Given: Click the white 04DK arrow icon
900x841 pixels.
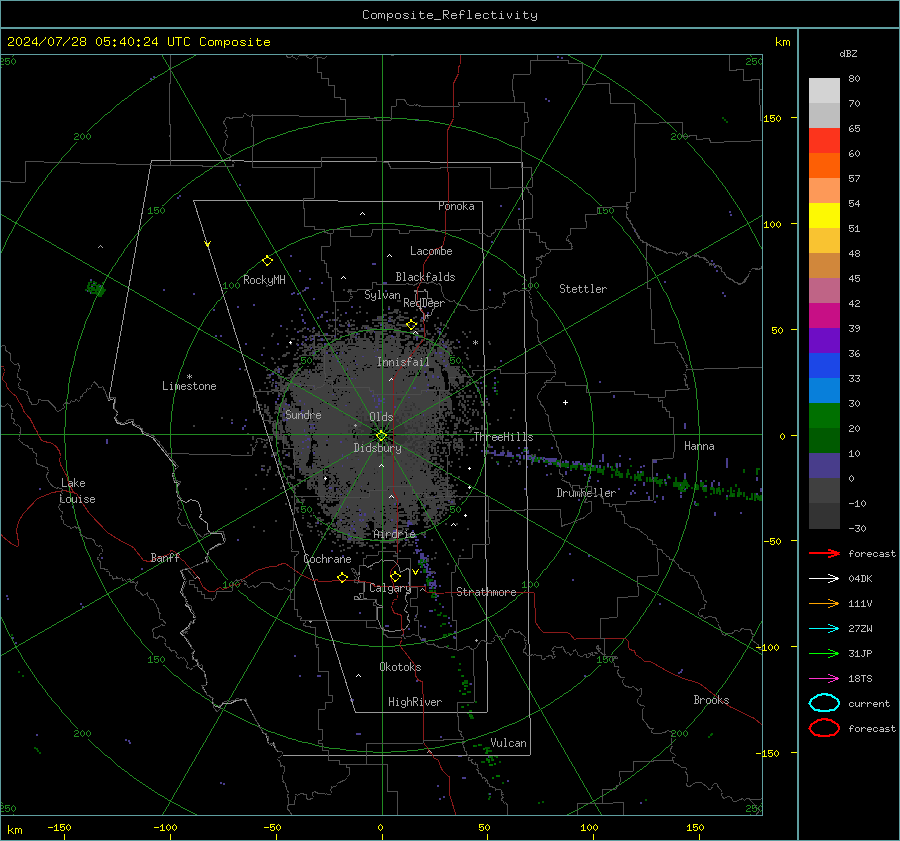Looking at the screenshot, I should point(824,578).
